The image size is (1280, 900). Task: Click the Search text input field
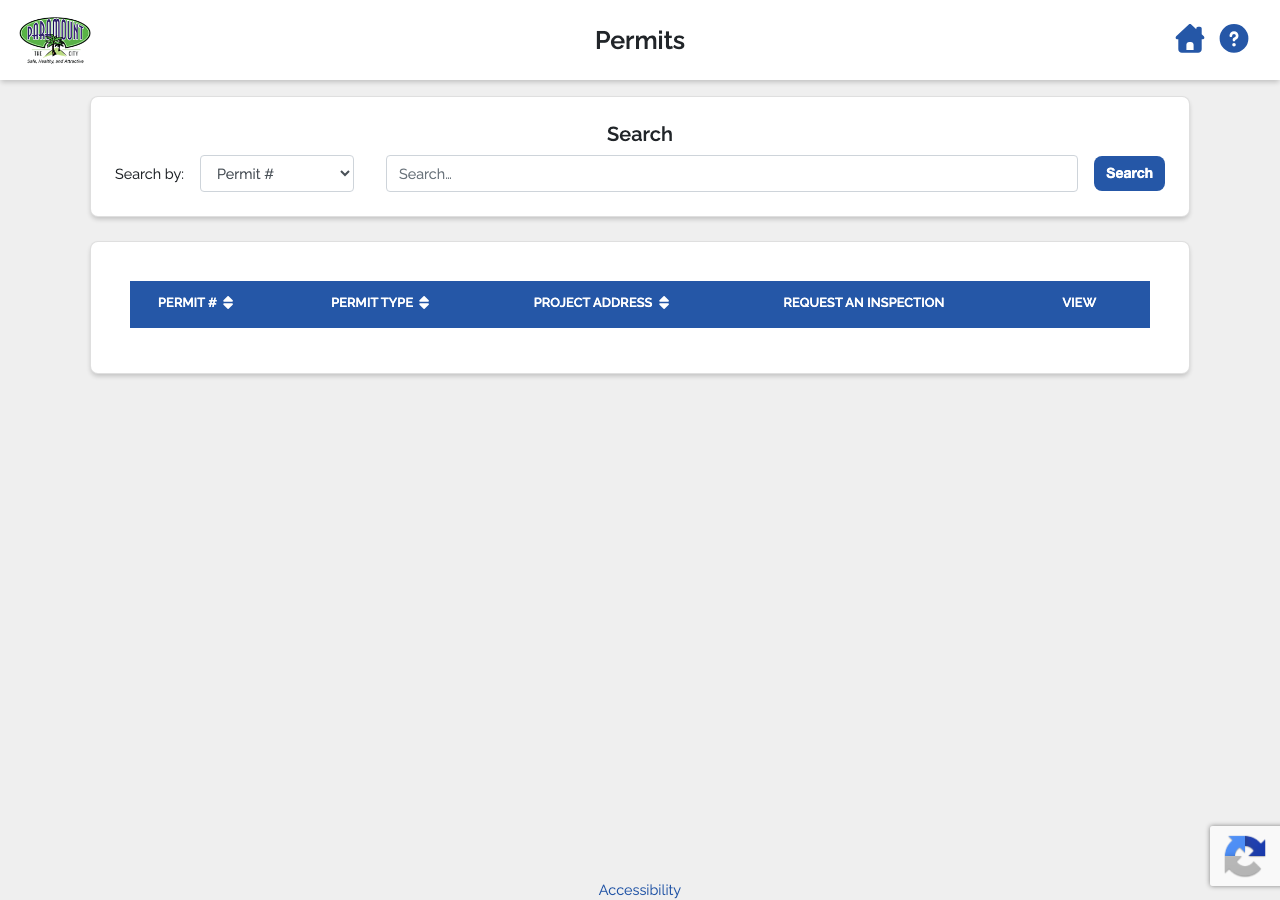pos(732,173)
